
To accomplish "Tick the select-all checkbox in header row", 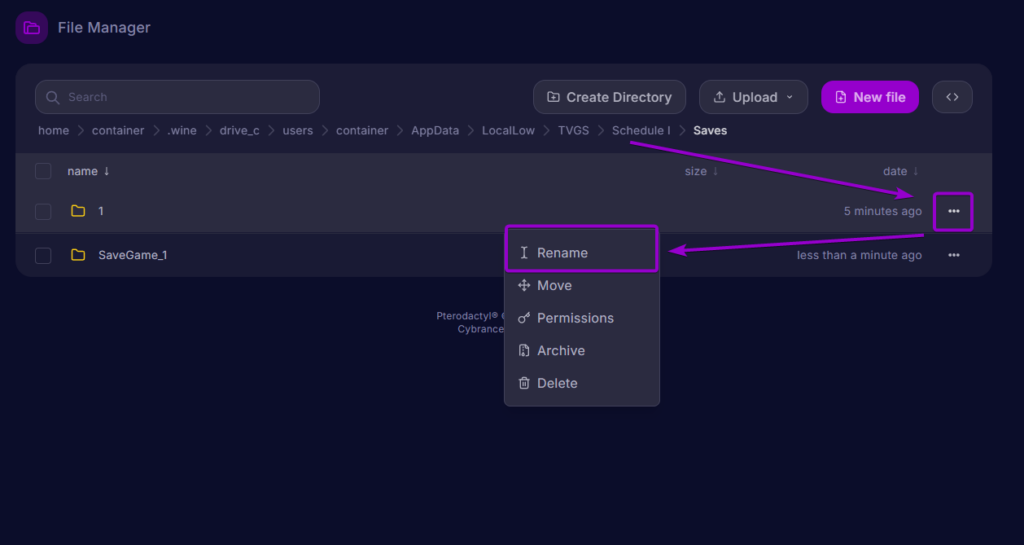I will (43, 171).
